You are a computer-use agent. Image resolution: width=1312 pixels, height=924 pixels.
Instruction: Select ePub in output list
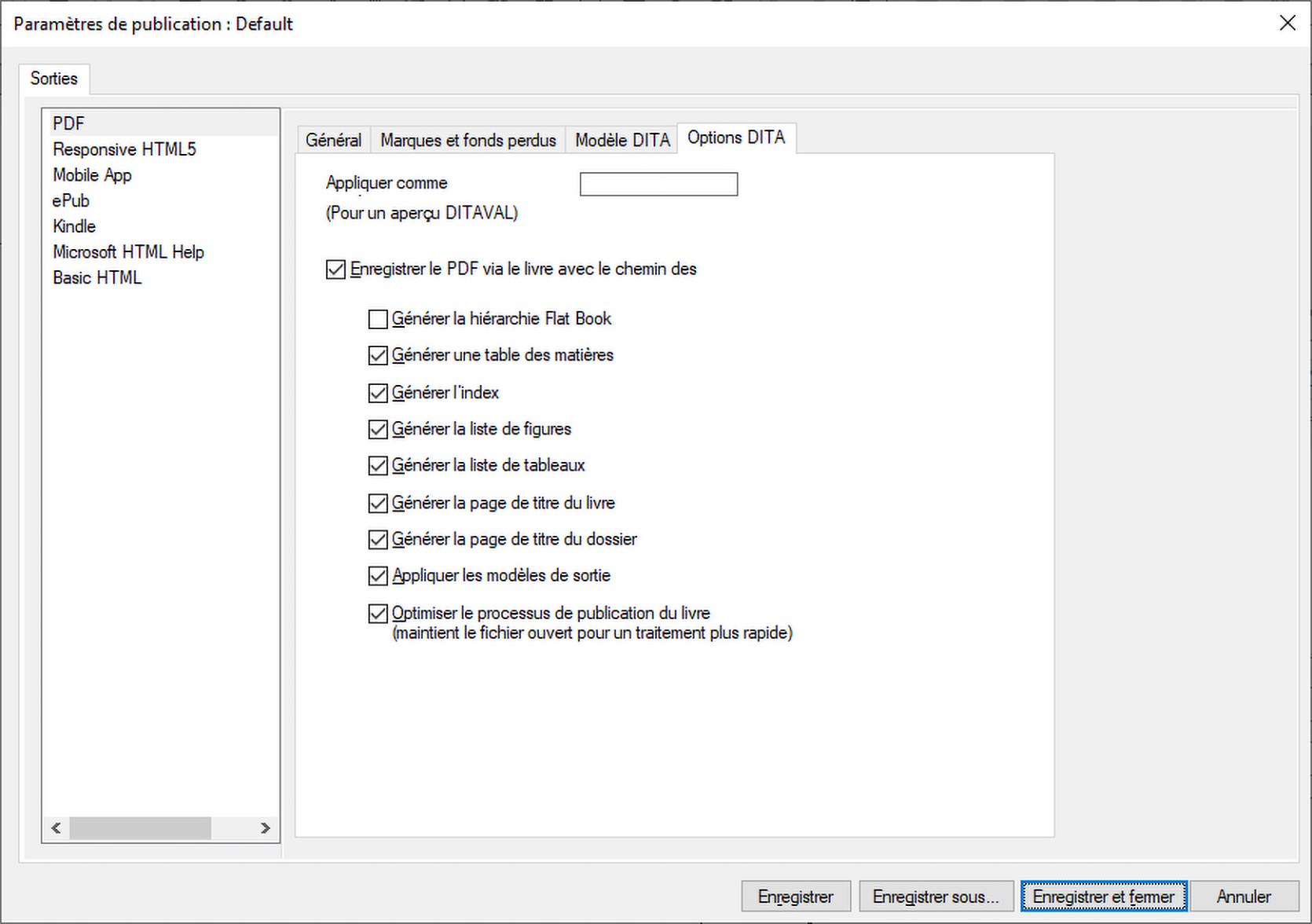(71, 200)
